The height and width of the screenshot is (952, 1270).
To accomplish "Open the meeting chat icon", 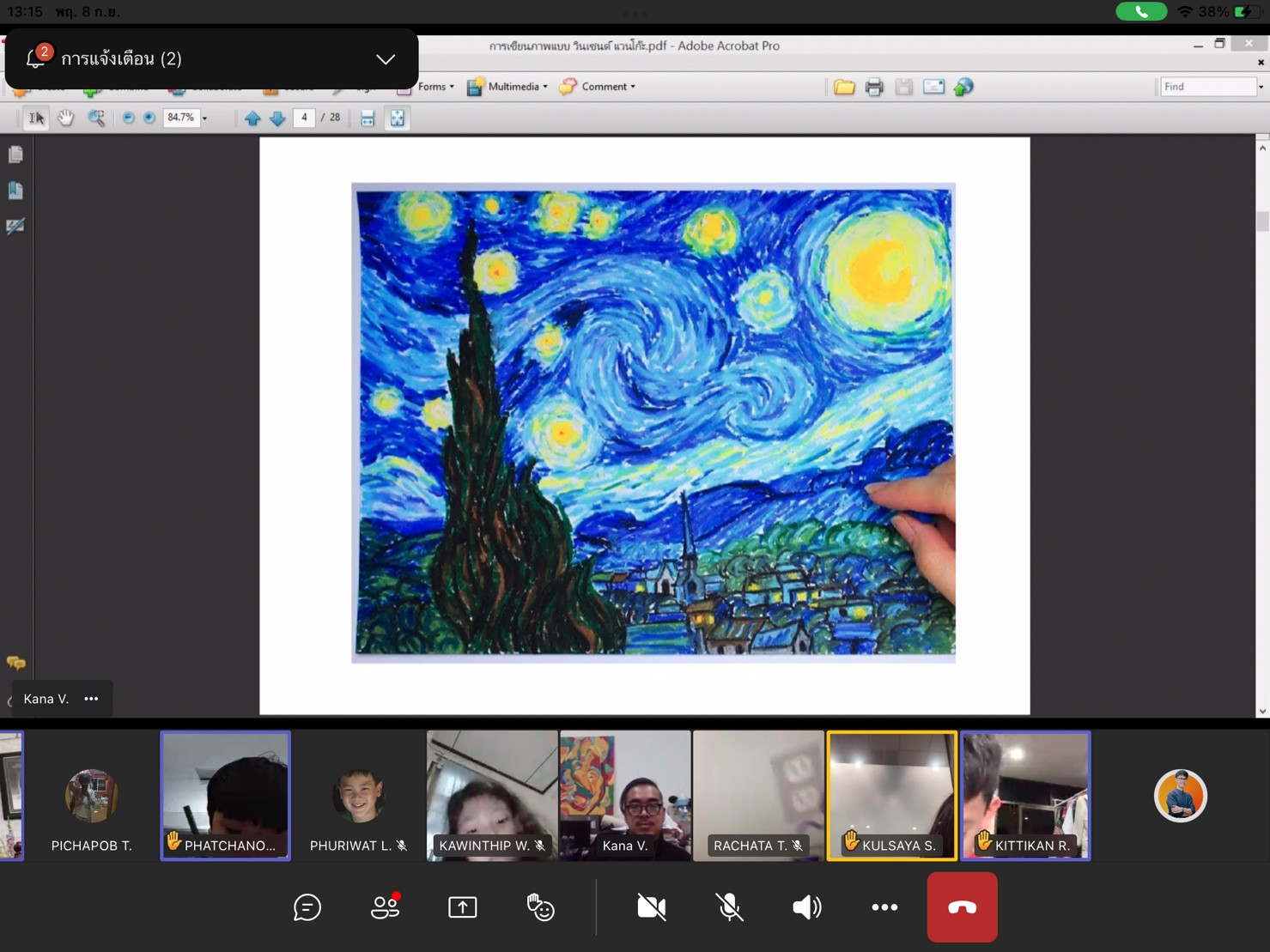I will point(307,907).
